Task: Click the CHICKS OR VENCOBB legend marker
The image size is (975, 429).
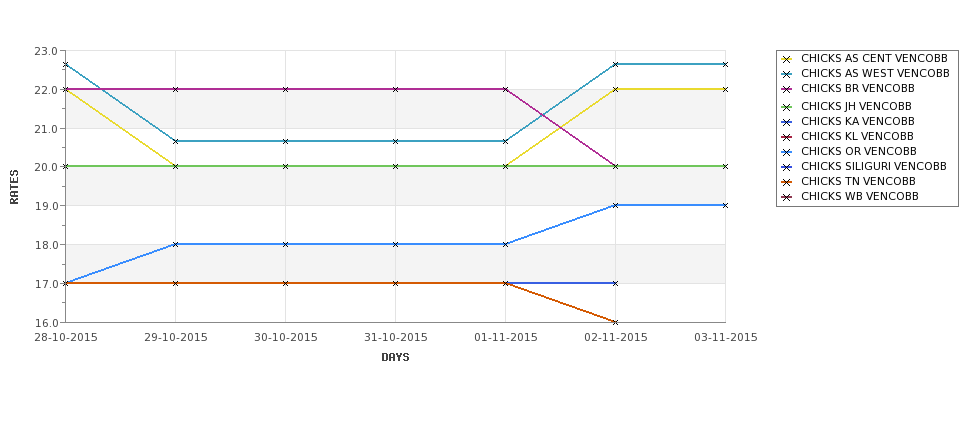Action: pyautogui.click(x=787, y=152)
